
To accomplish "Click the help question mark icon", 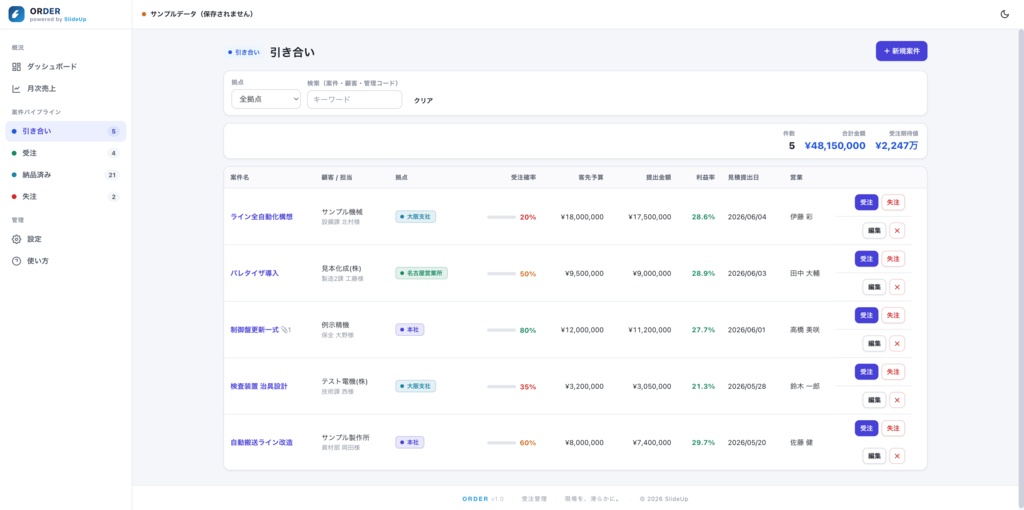I will pos(16,261).
